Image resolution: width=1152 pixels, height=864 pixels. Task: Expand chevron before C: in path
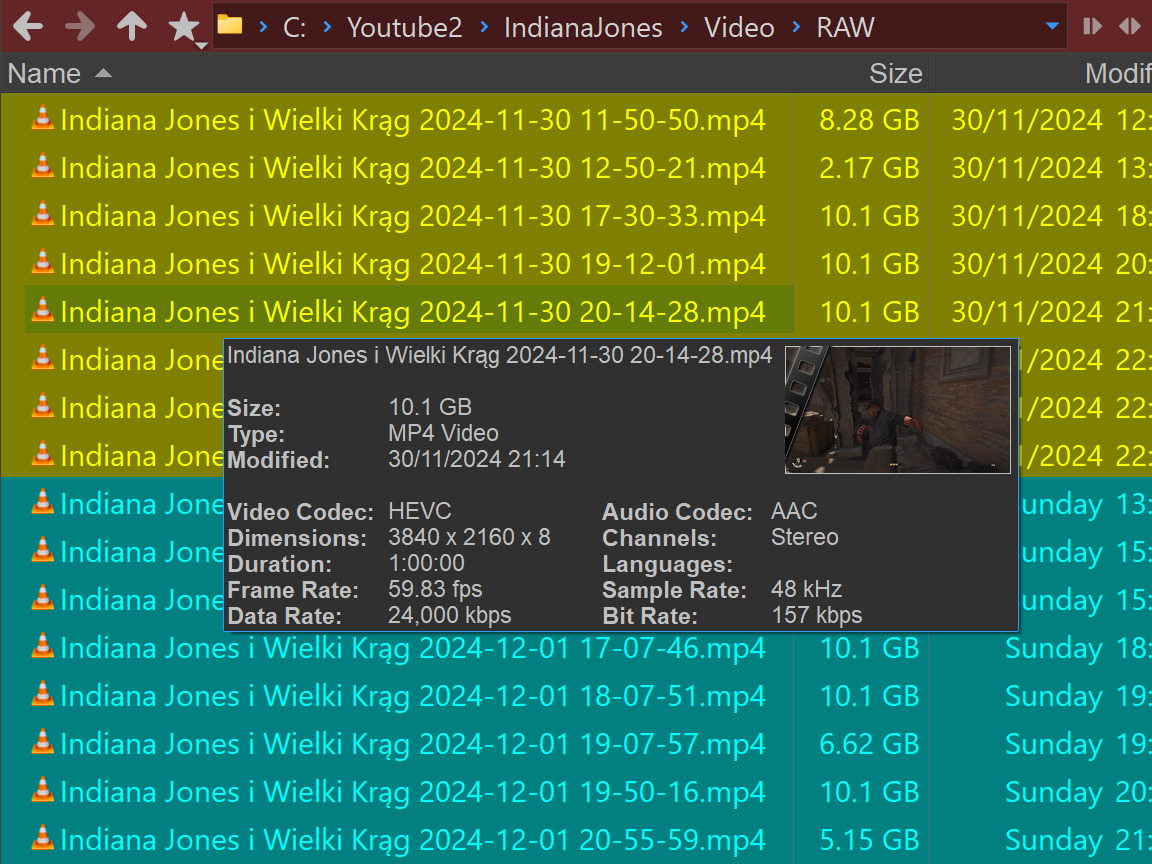[x=263, y=27]
